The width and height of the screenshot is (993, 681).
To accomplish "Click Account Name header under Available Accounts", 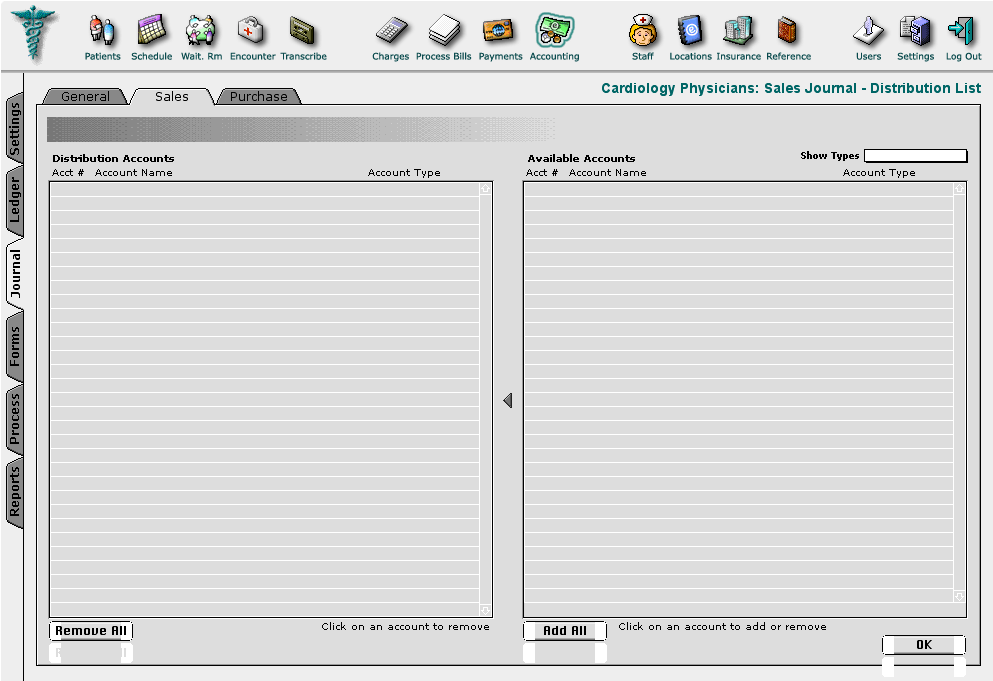I will point(607,172).
